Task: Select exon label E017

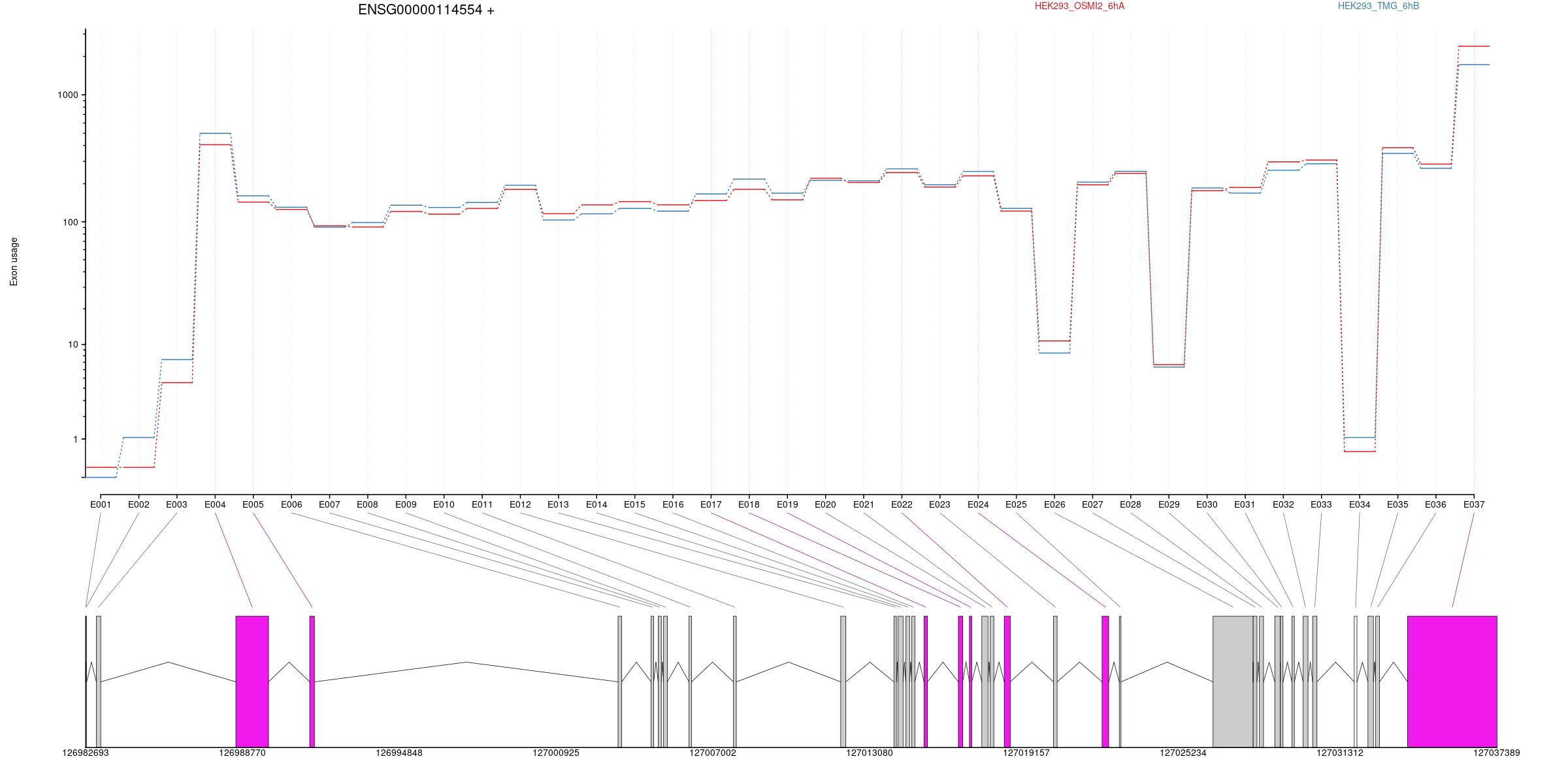Action: tap(711, 504)
